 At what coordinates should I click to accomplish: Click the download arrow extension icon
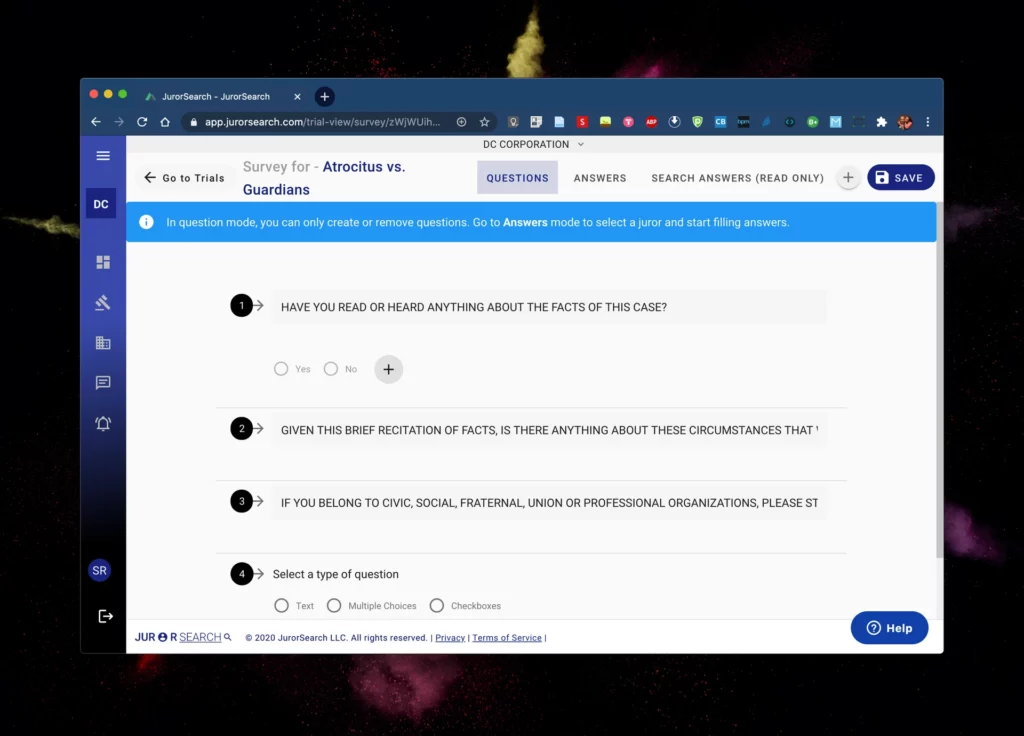[675, 122]
